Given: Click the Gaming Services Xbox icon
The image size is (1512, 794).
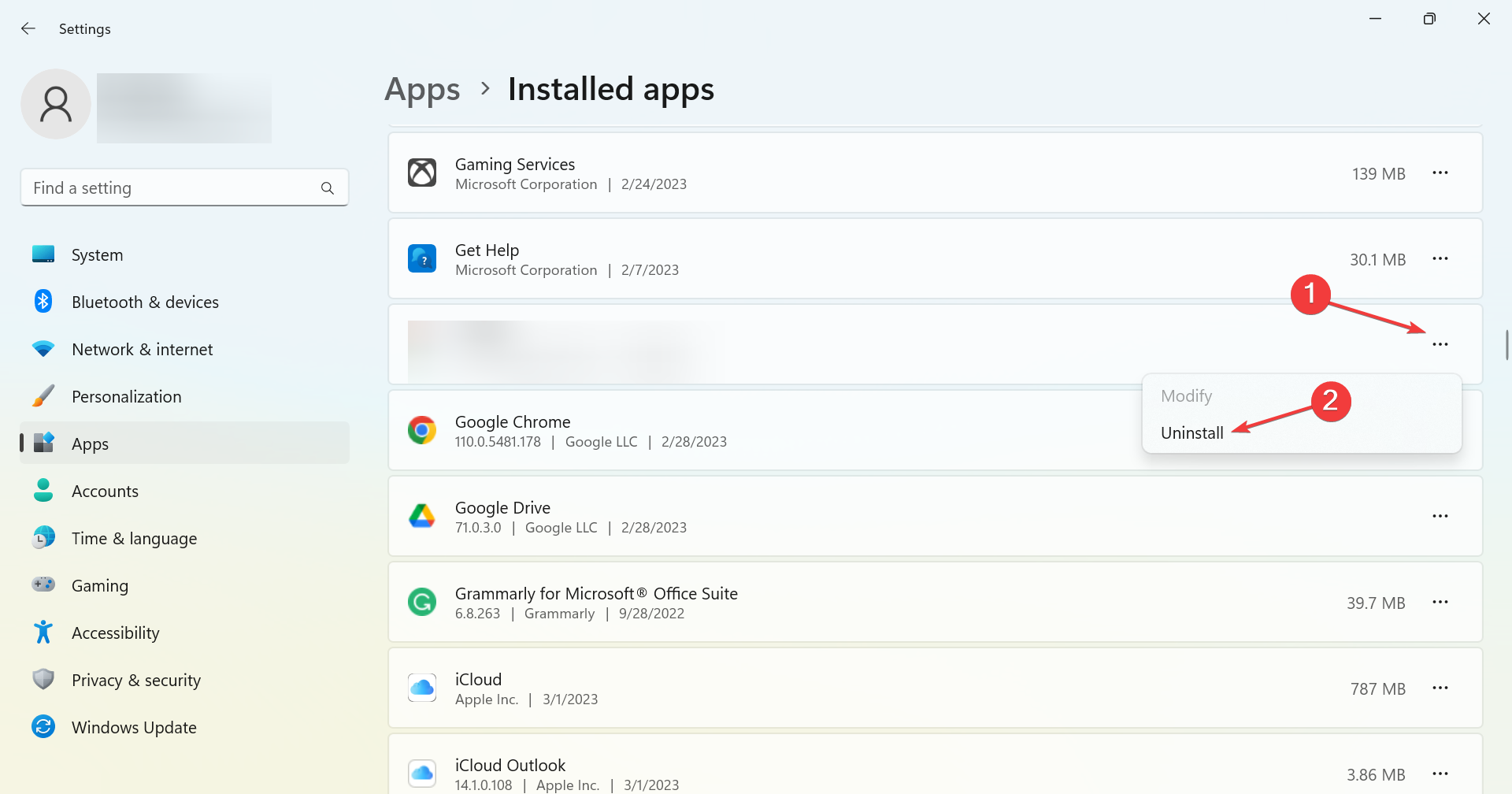Looking at the screenshot, I should point(422,173).
